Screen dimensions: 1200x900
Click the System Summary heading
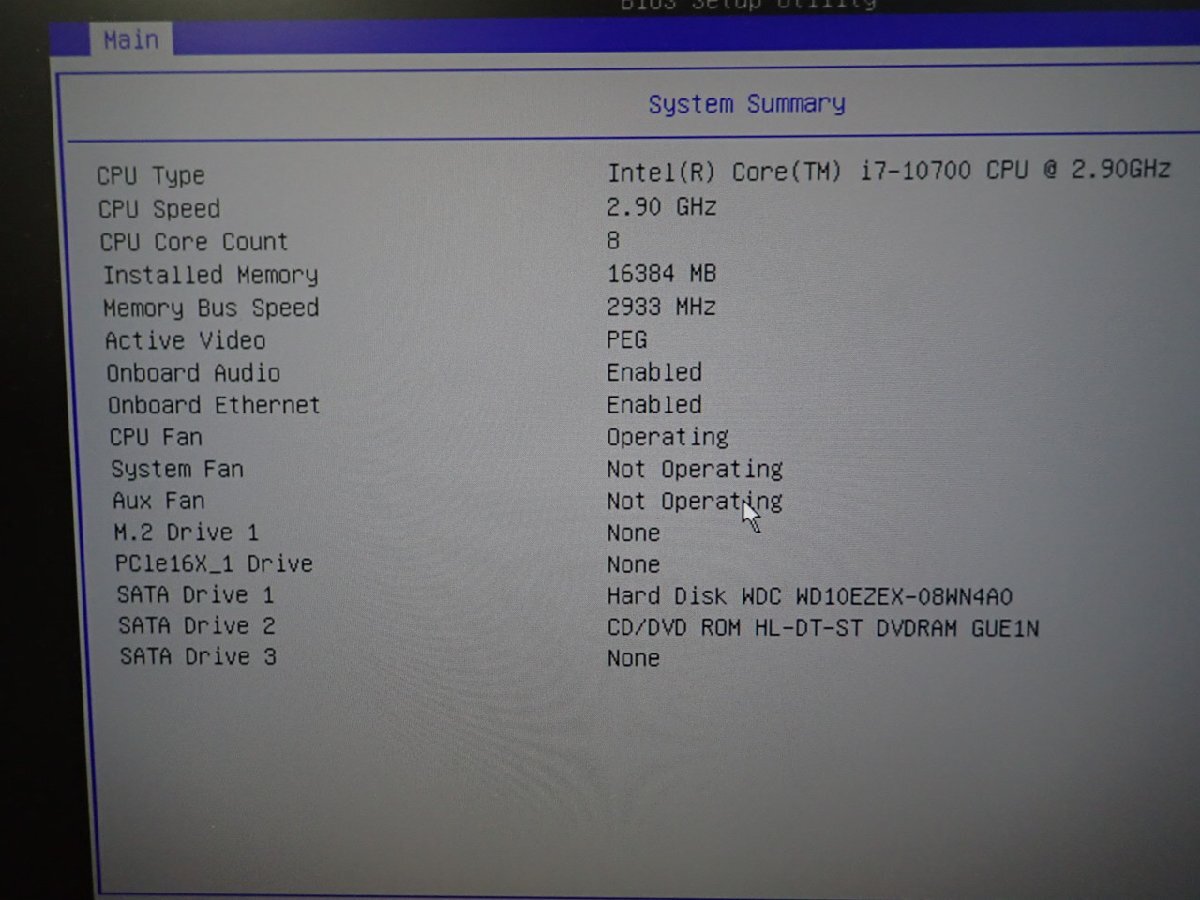[746, 104]
